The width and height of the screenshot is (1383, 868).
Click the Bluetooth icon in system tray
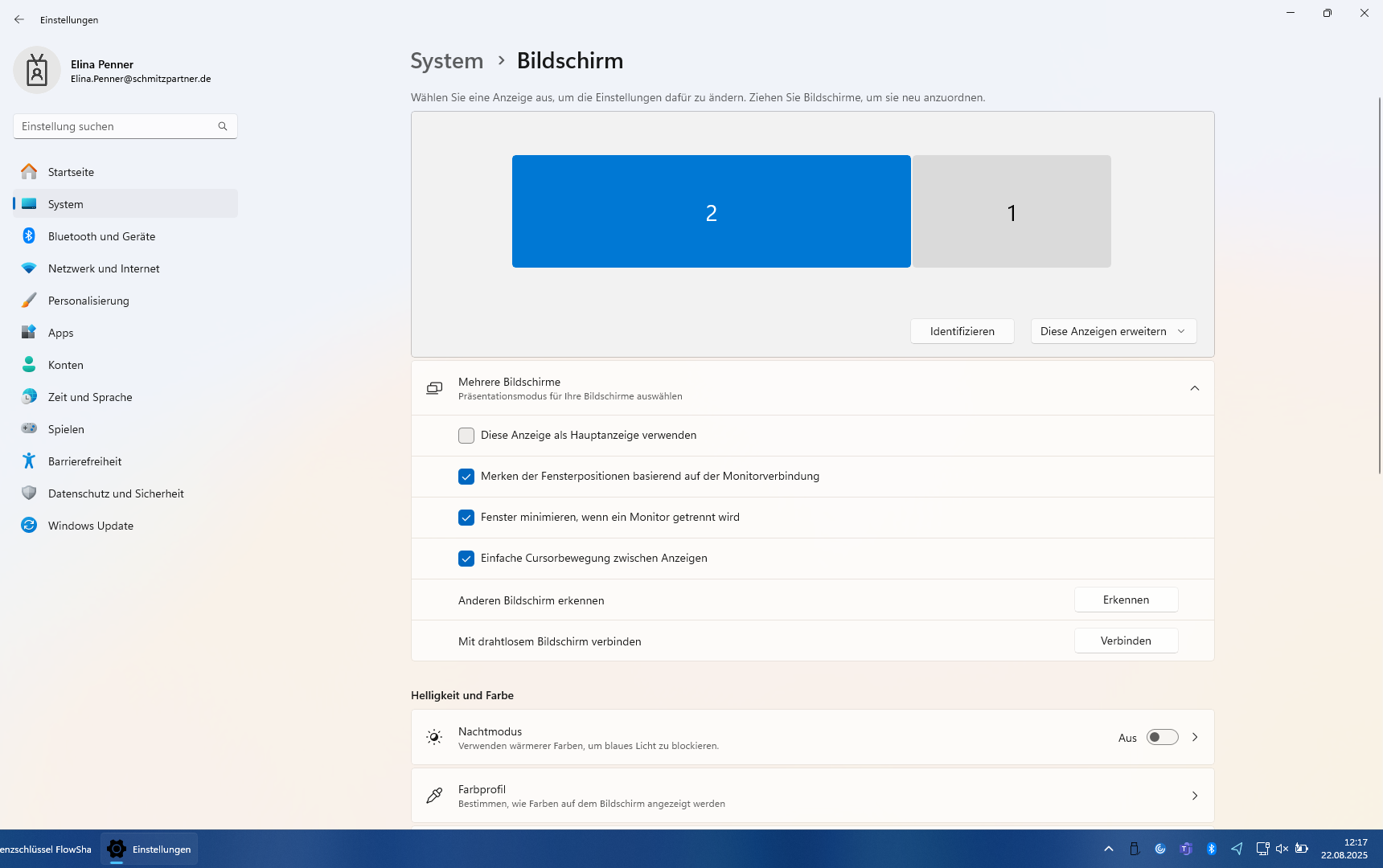[x=1212, y=849]
